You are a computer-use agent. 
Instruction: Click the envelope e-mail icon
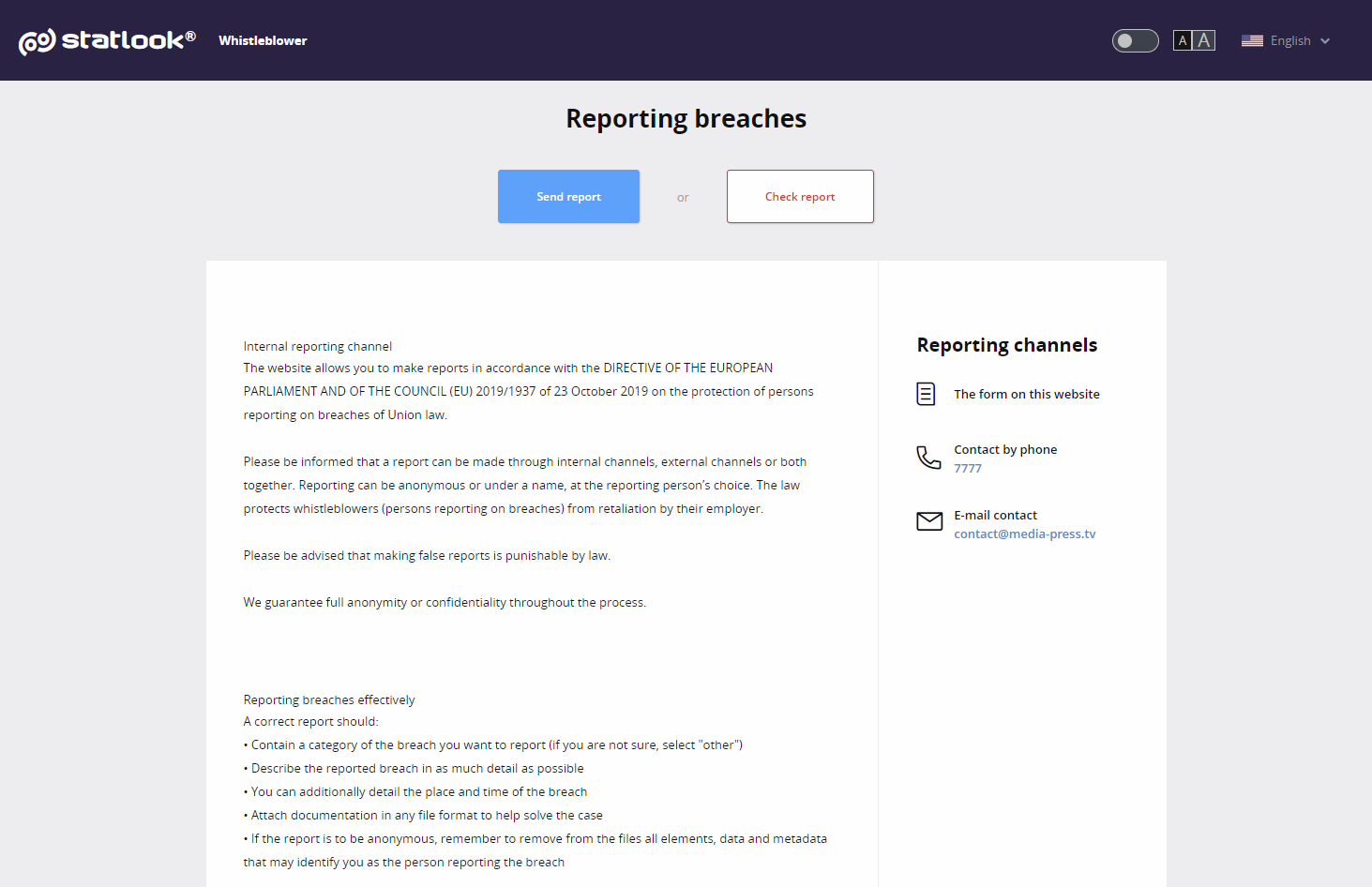point(929,521)
